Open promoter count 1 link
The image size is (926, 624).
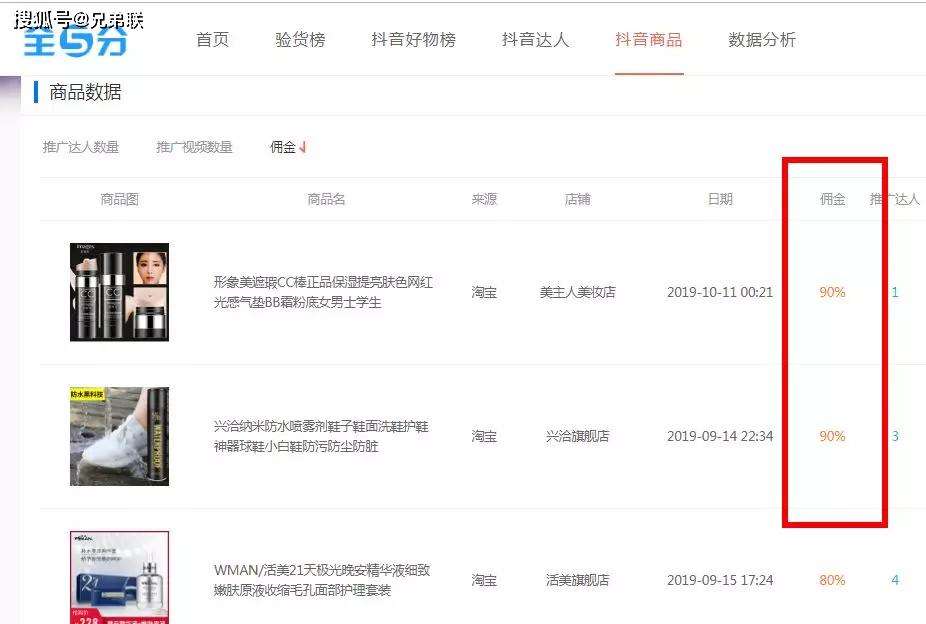click(x=895, y=292)
